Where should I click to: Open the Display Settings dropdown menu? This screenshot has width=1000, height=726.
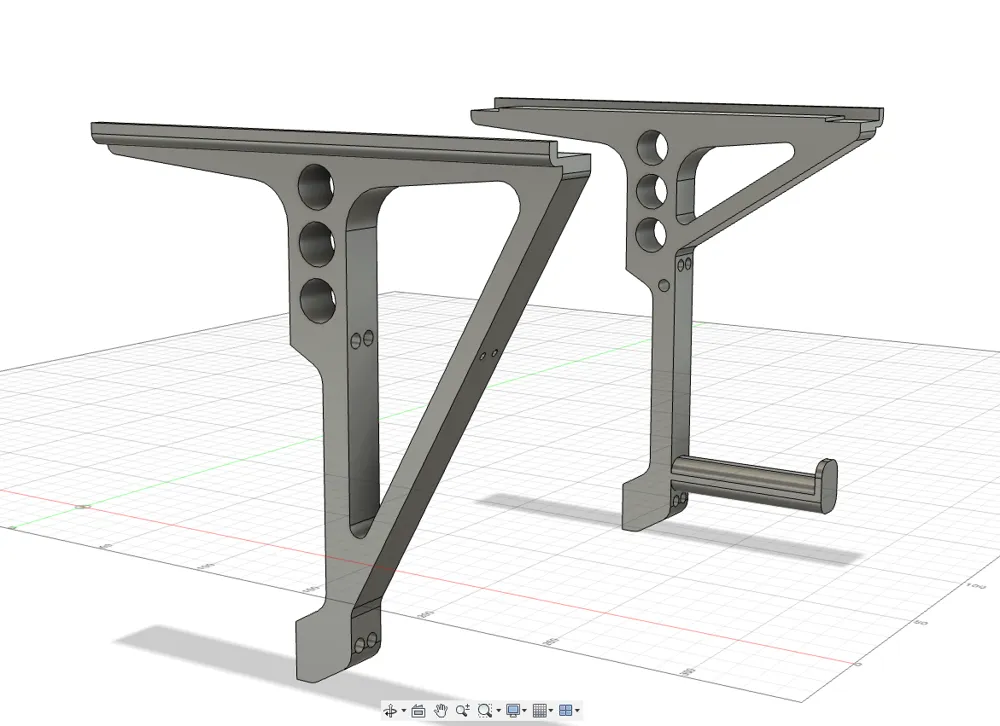524,710
